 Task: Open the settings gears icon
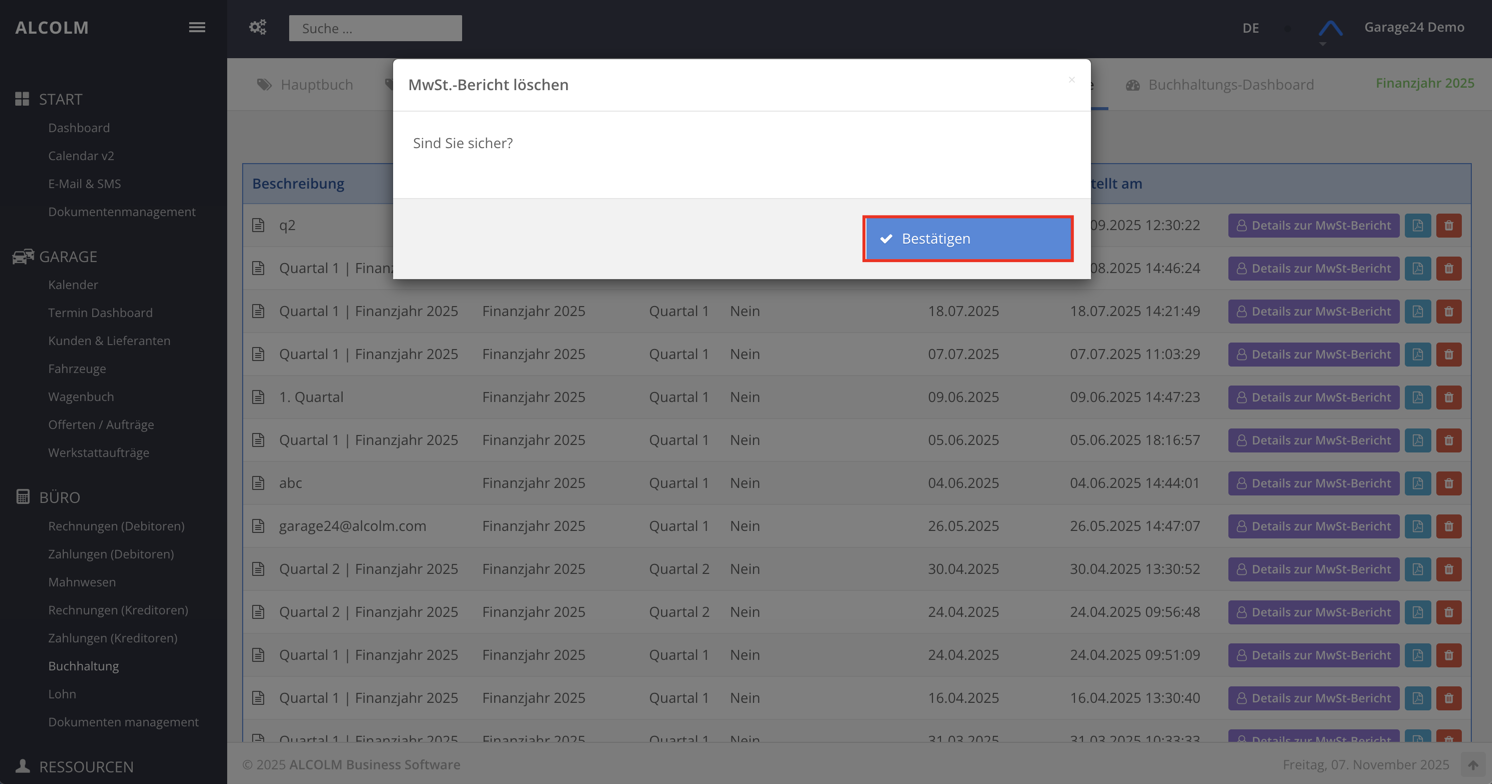pos(258,27)
